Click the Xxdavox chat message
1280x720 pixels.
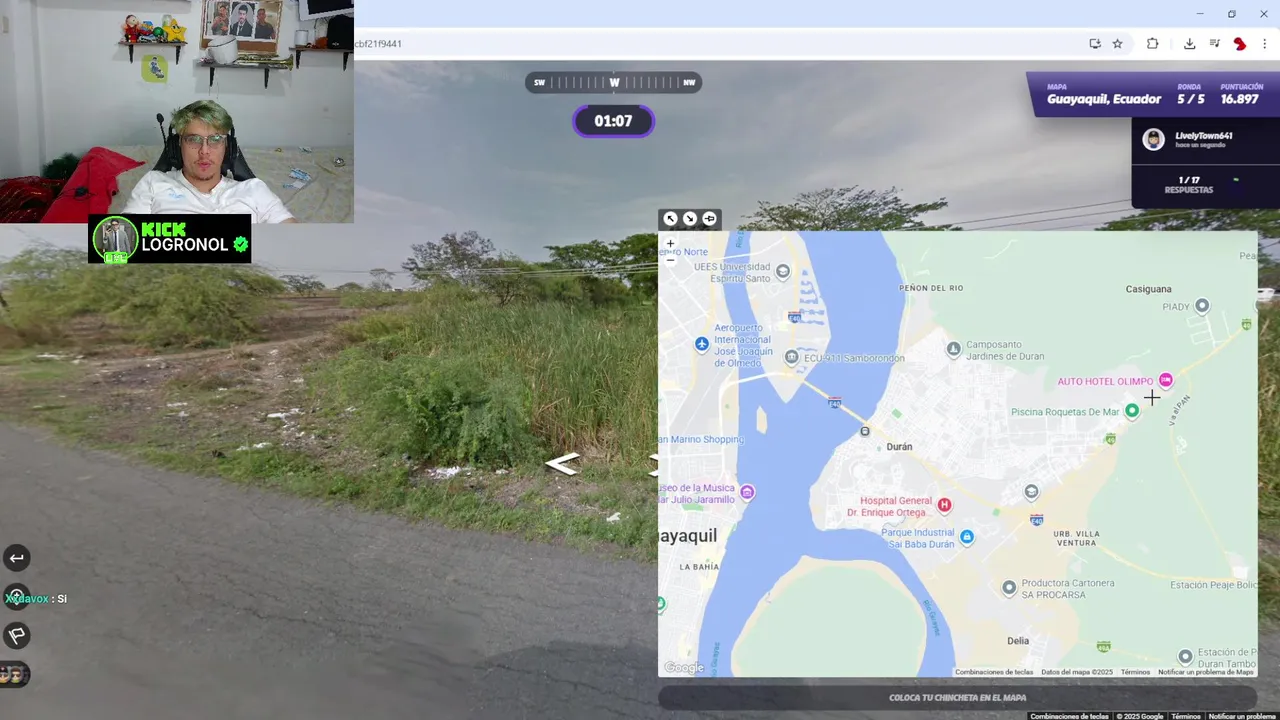[x=36, y=599]
